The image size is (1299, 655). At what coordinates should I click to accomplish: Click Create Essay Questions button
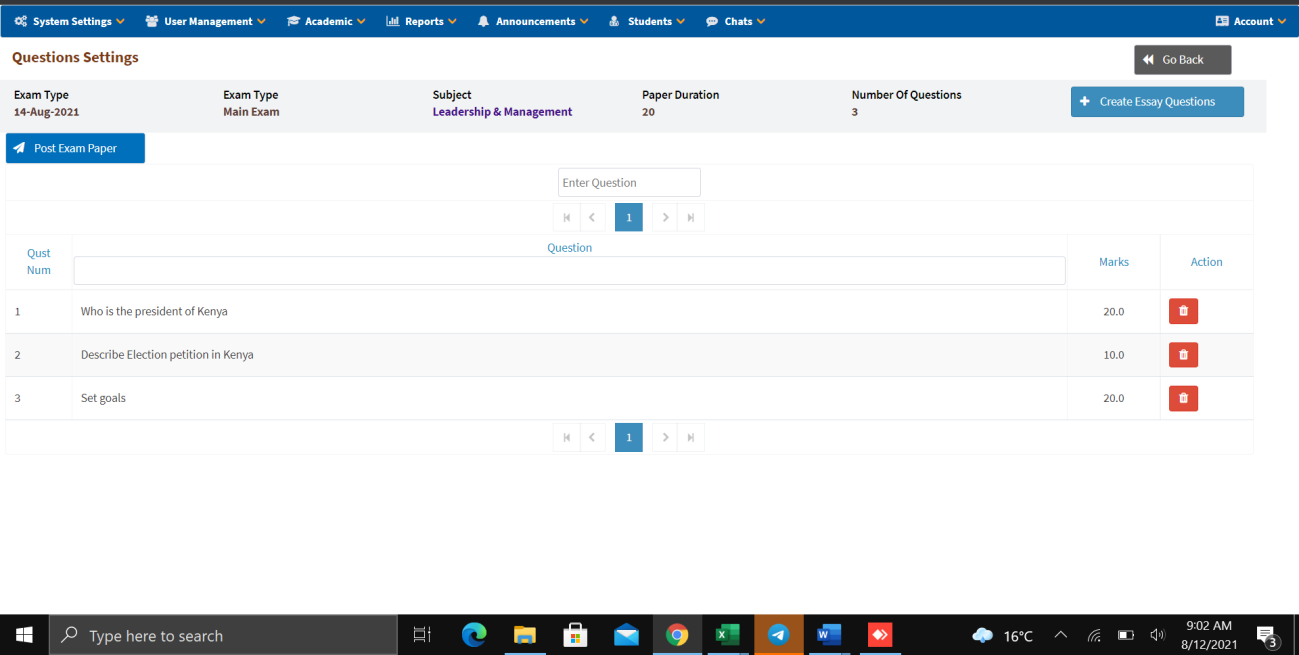1157,102
